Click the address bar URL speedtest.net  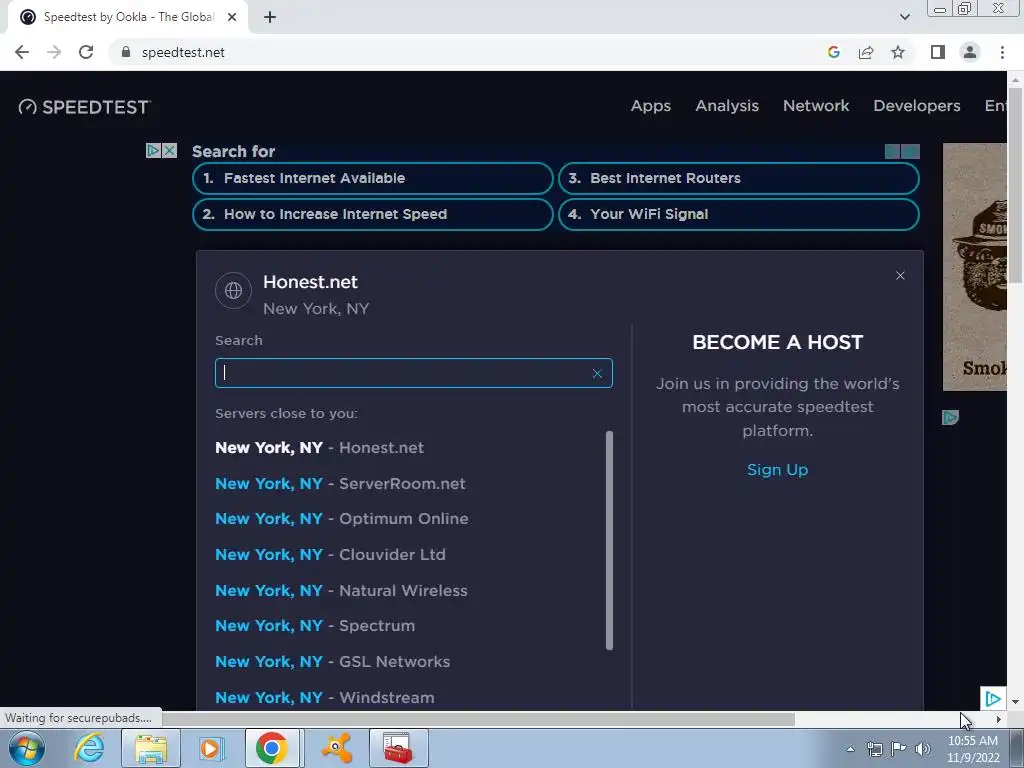183,52
